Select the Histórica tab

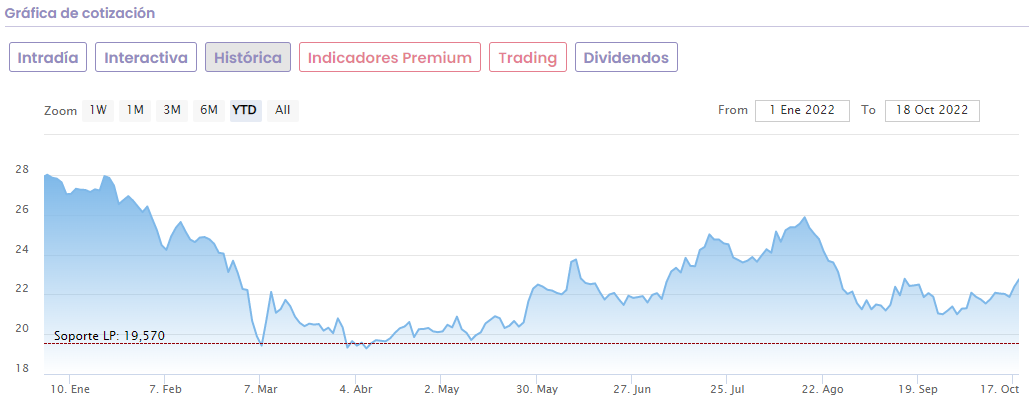248,57
